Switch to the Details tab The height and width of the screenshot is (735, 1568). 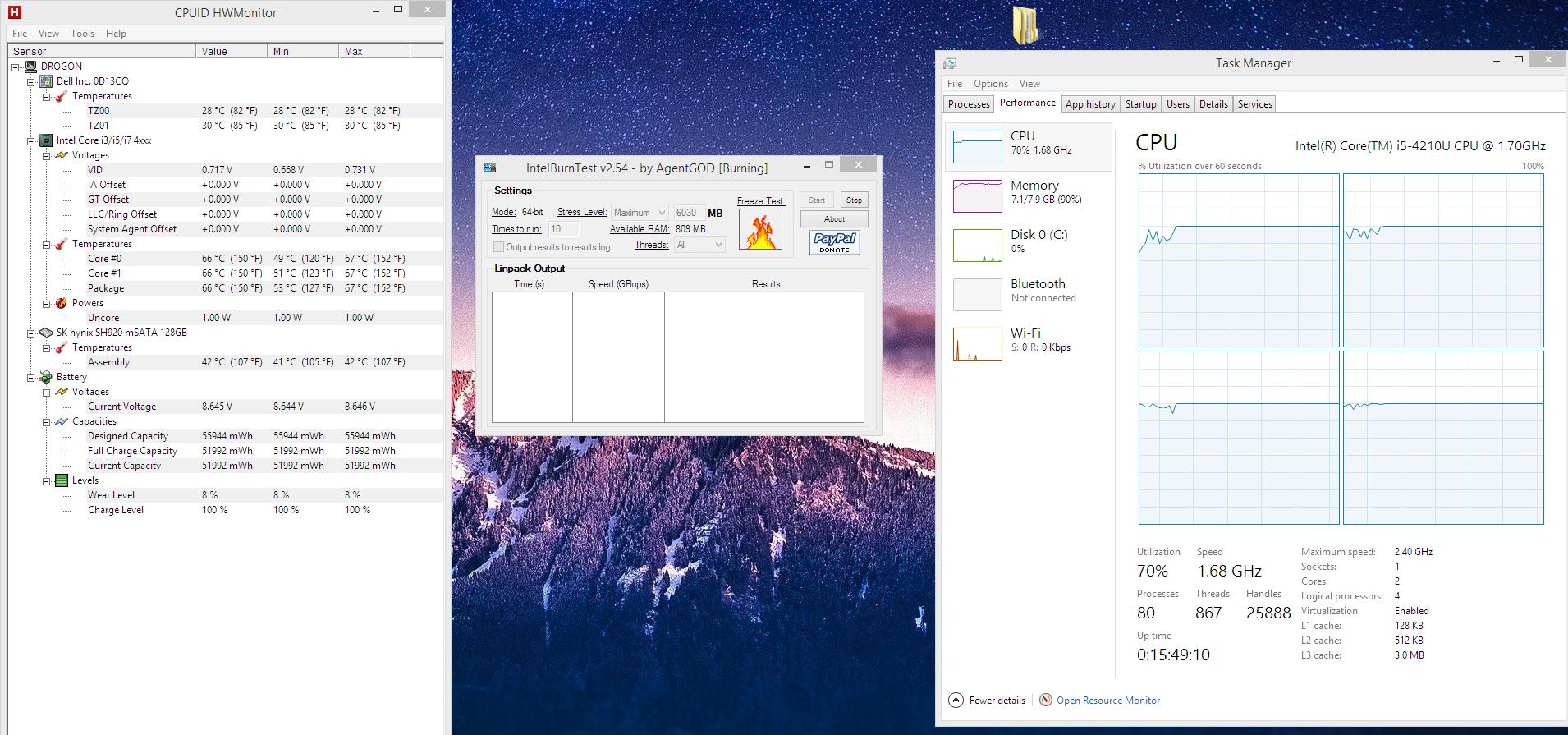1213,104
